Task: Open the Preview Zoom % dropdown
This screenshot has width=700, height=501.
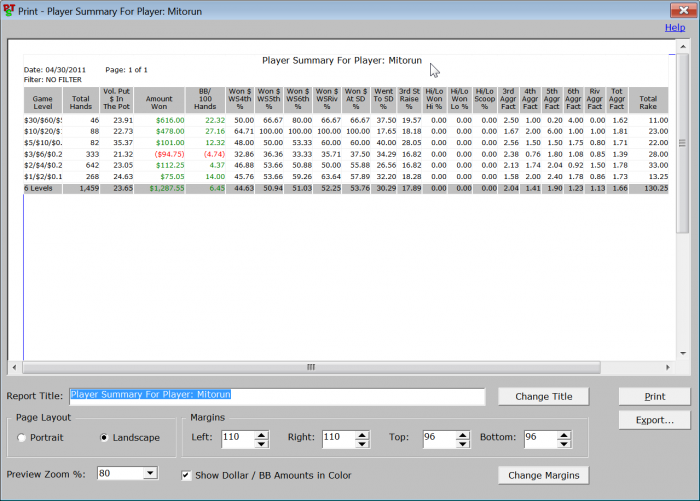Action: [x=150, y=473]
